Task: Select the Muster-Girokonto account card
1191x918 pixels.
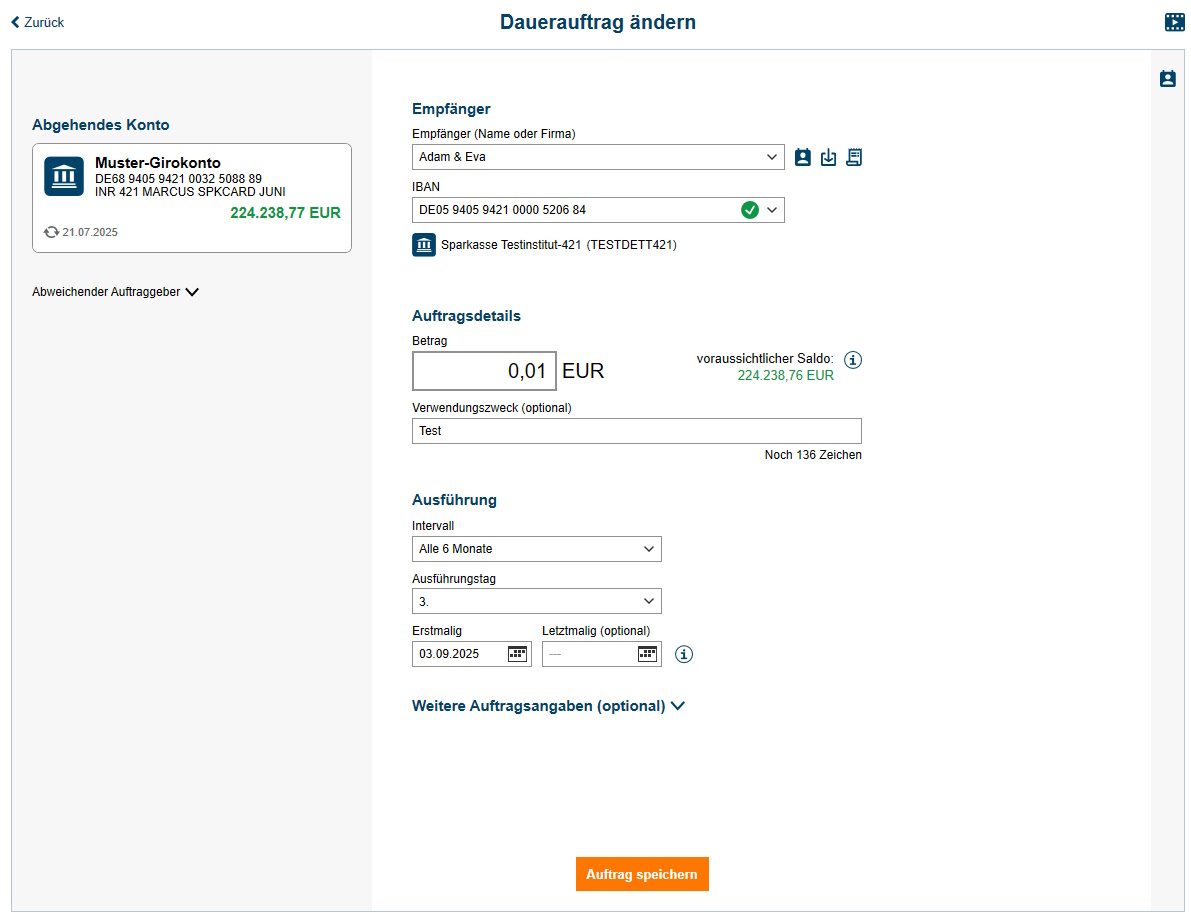Action: point(192,197)
